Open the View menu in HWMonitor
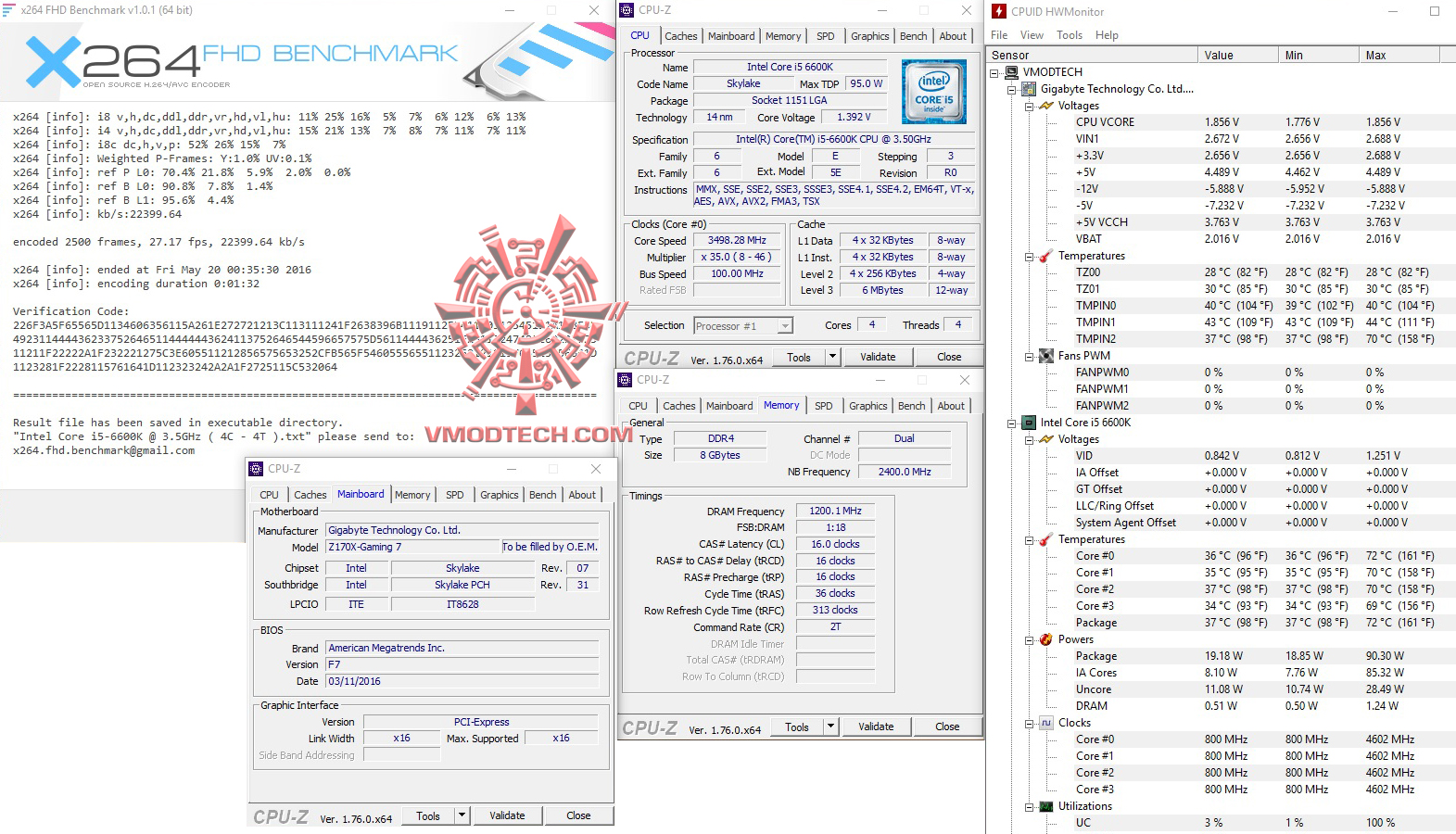The width and height of the screenshot is (1456, 834). (1032, 35)
